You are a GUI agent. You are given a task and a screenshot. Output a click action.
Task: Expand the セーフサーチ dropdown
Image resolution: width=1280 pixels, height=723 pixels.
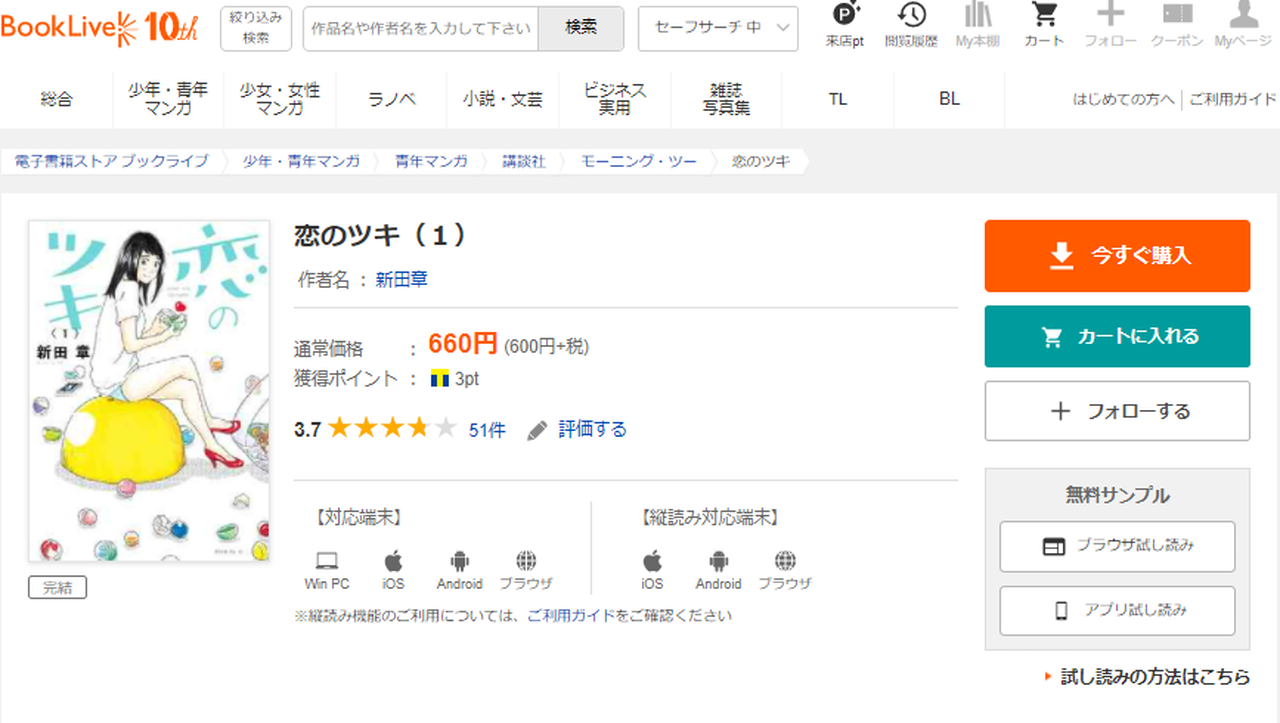pos(718,28)
